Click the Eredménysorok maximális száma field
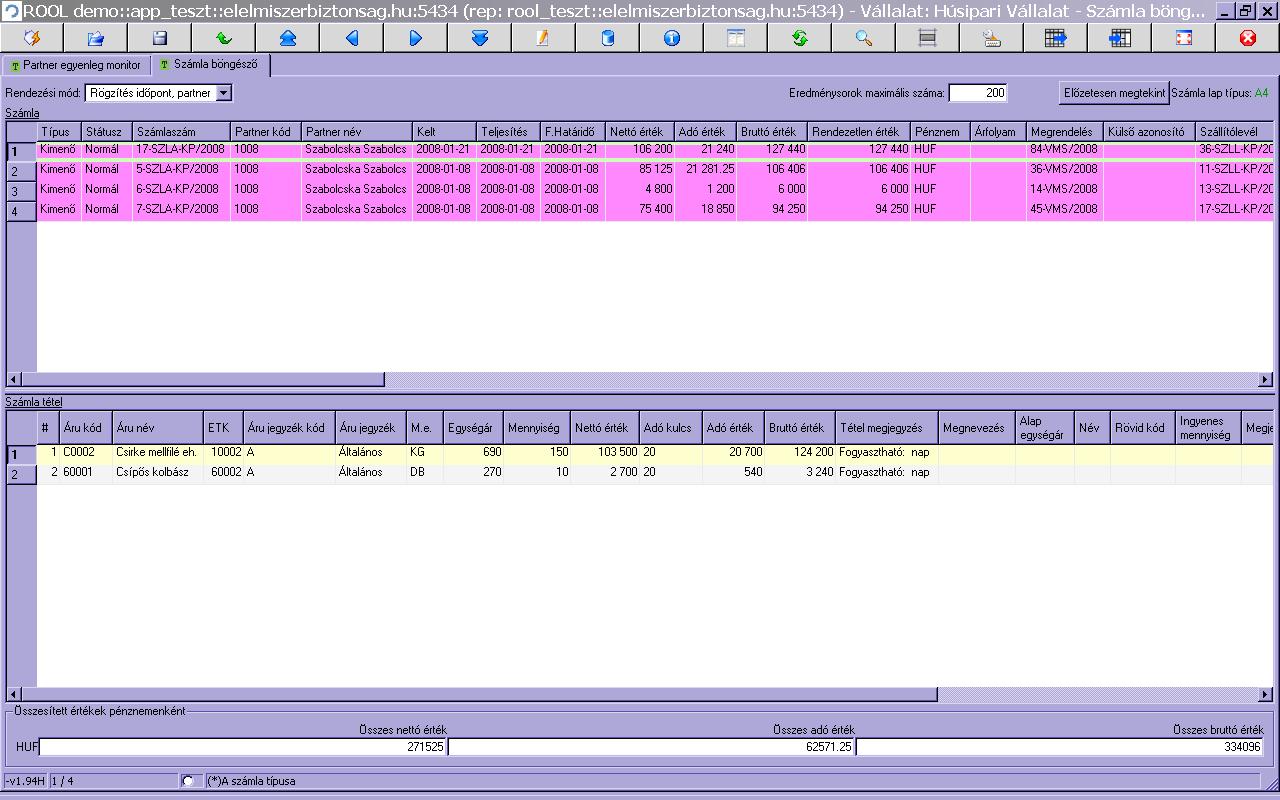This screenshot has width=1280, height=800. pyautogui.click(x=977, y=93)
